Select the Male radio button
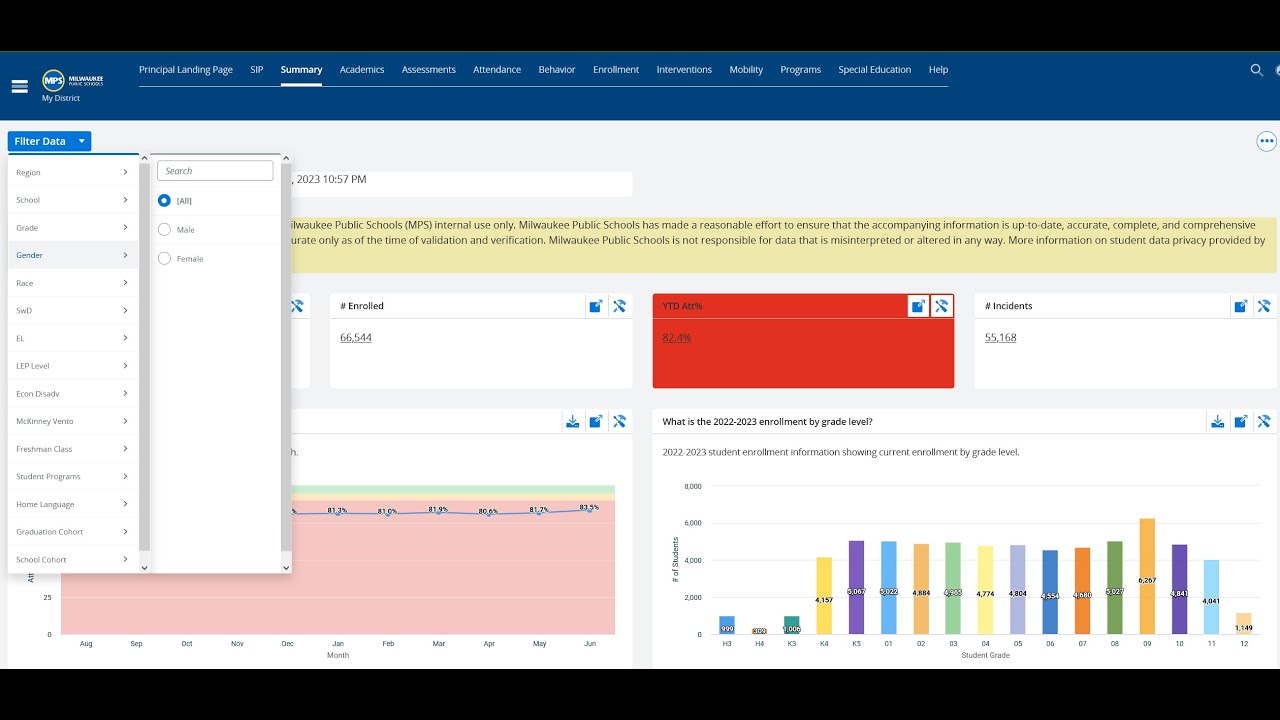The height and width of the screenshot is (720, 1280). pyautogui.click(x=164, y=230)
